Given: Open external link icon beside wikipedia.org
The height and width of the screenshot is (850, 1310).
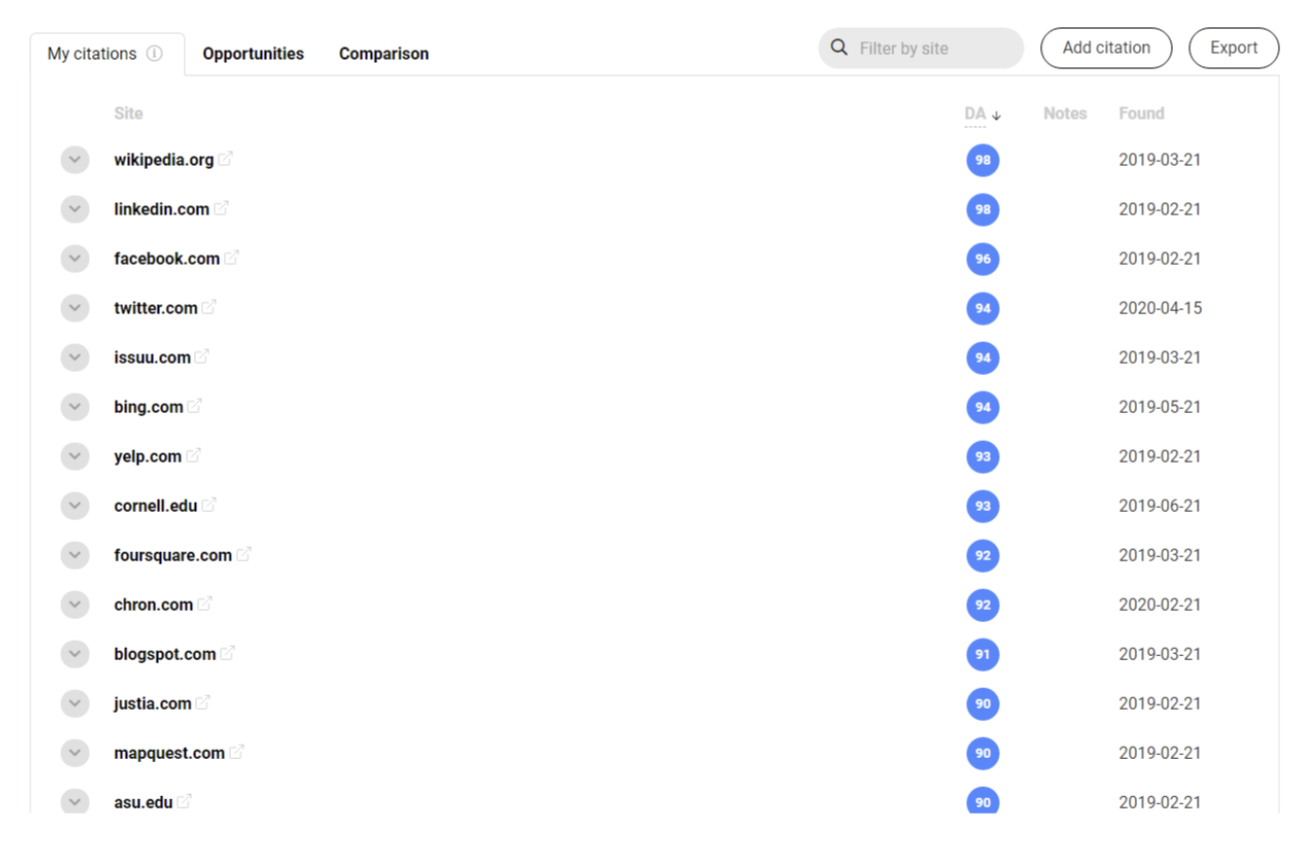Looking at the screenshot, I should click(x=226, y=158).
